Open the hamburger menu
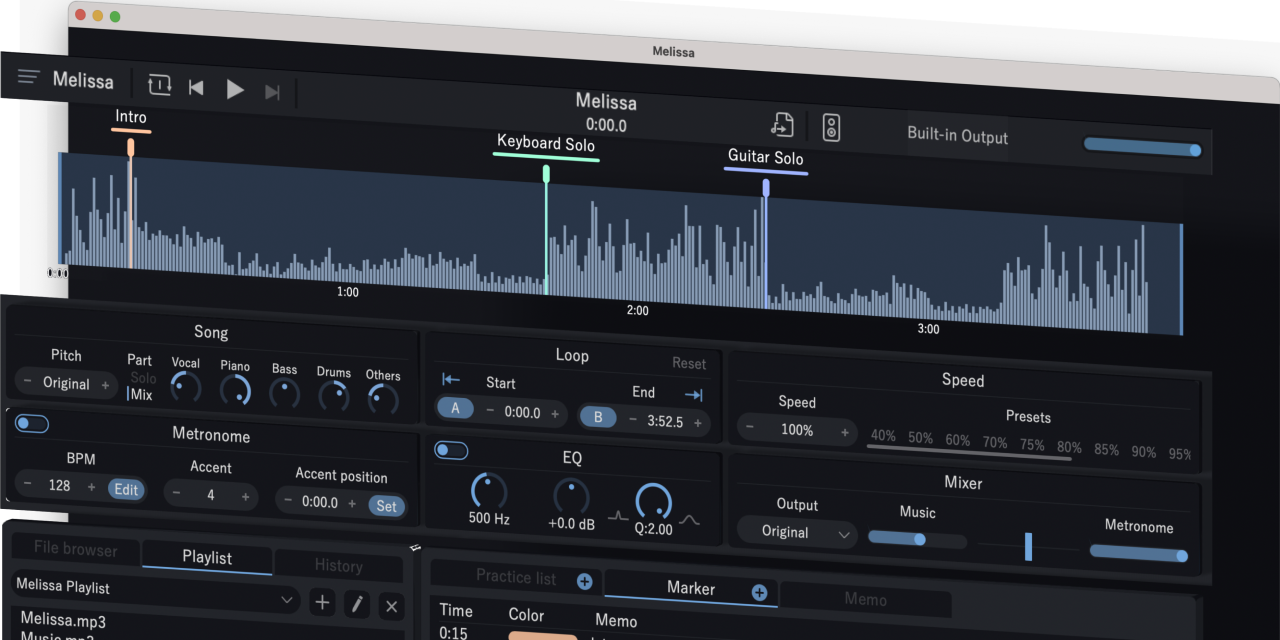The image size is (1280, 640). coord(28,76)
